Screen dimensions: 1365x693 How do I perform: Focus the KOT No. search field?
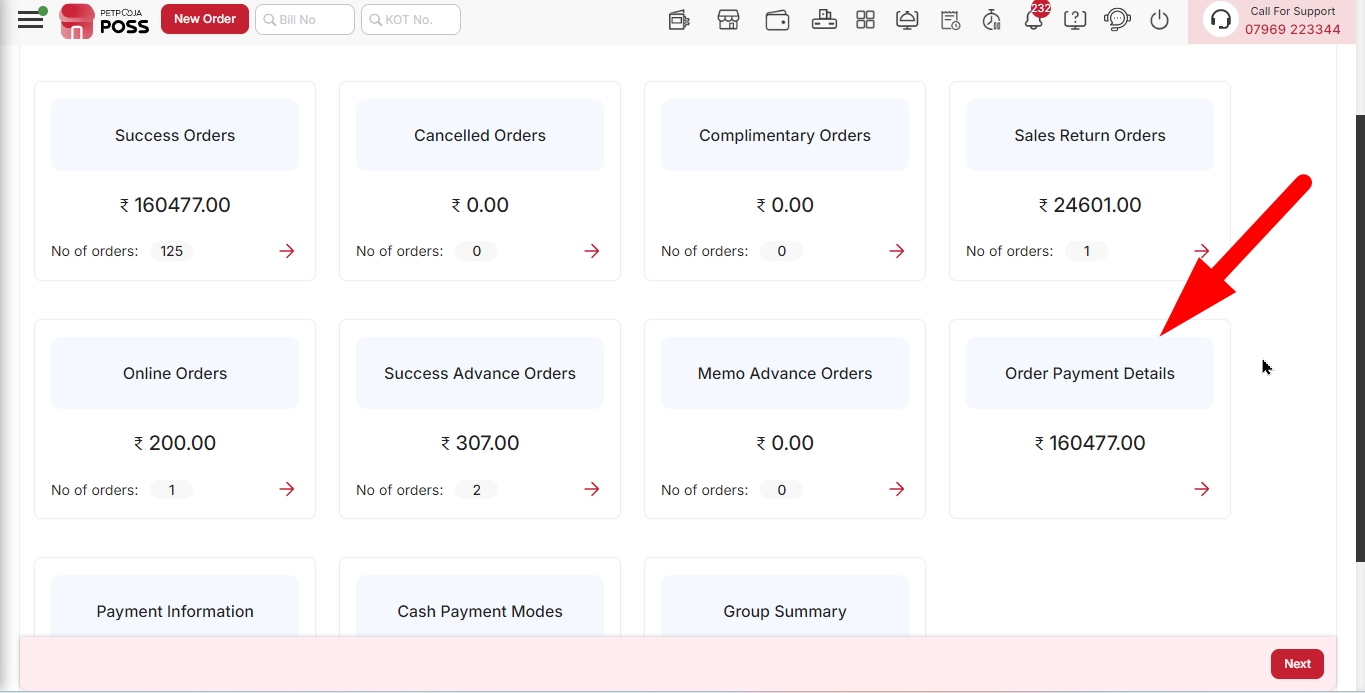tap(411, 19)
